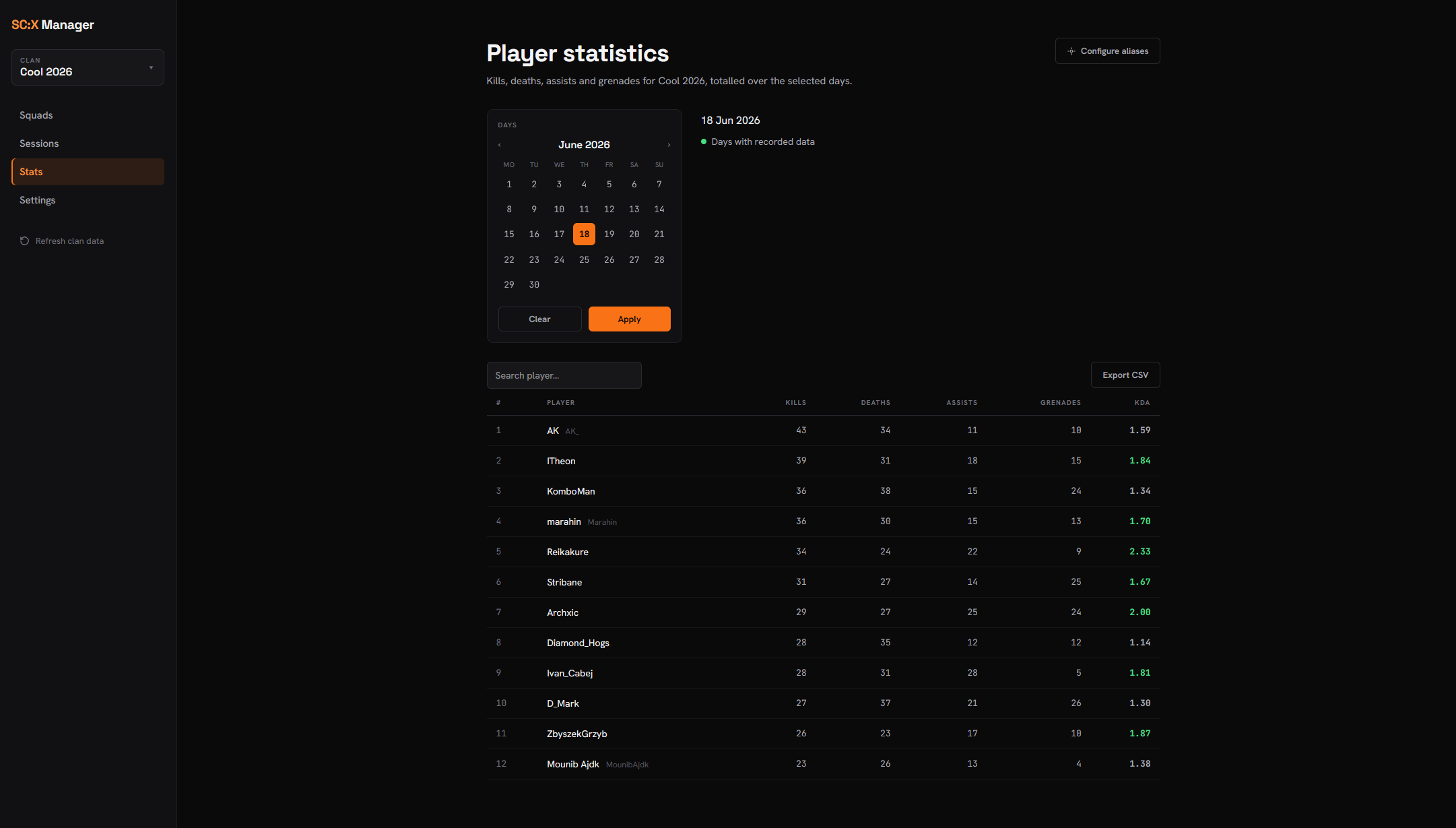Click AK's kills value 43

[801, 431]
